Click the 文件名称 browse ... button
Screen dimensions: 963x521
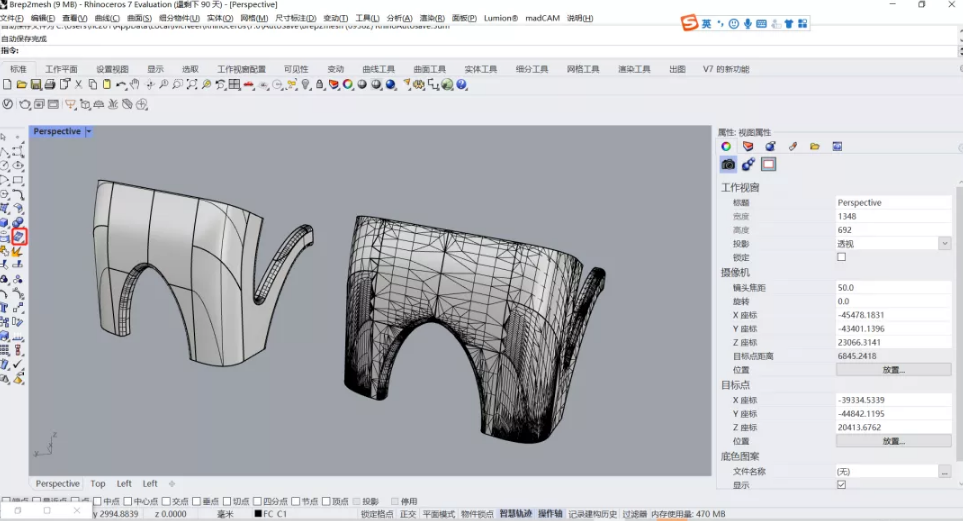[x=945, y=471]
